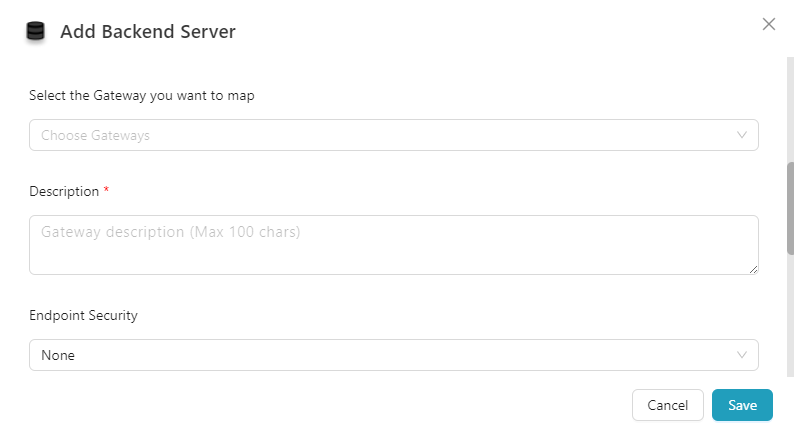This screenshot has width=794, height=436.
Task: Select the 'None' value in Endpoint Security
Action: (58, 355)
